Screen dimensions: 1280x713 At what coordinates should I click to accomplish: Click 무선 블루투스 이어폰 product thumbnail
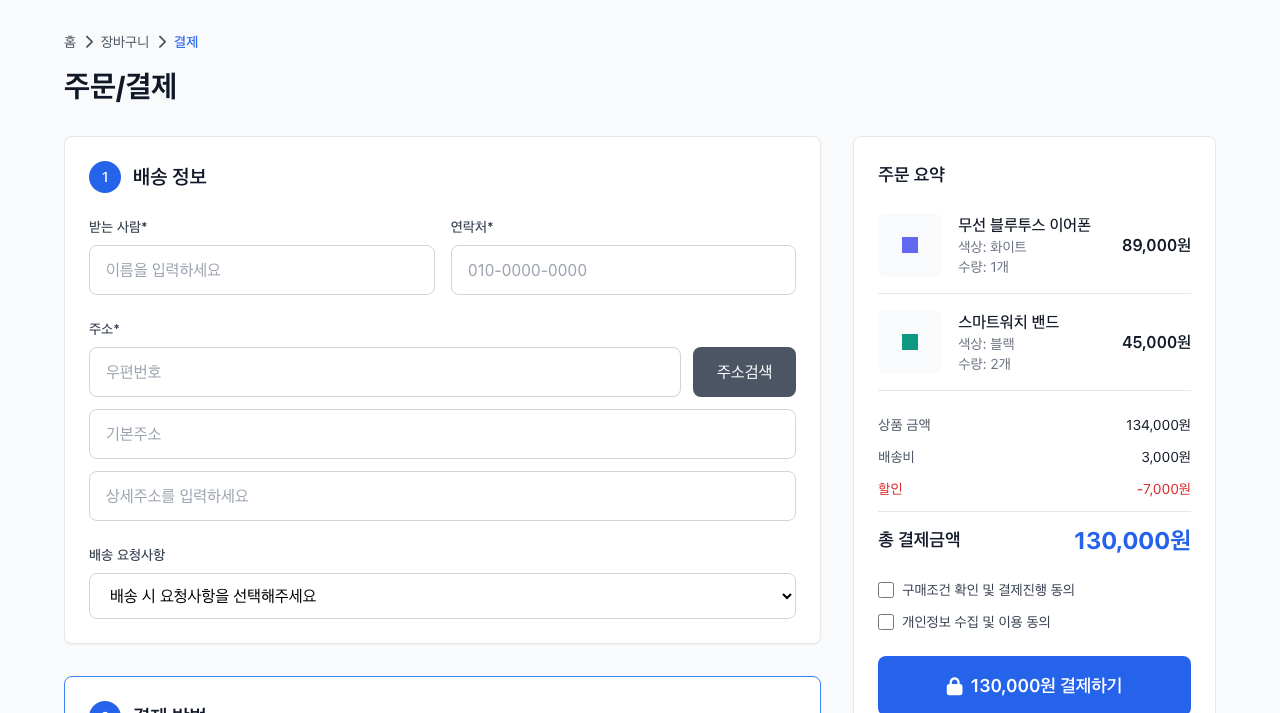point(910,245)
